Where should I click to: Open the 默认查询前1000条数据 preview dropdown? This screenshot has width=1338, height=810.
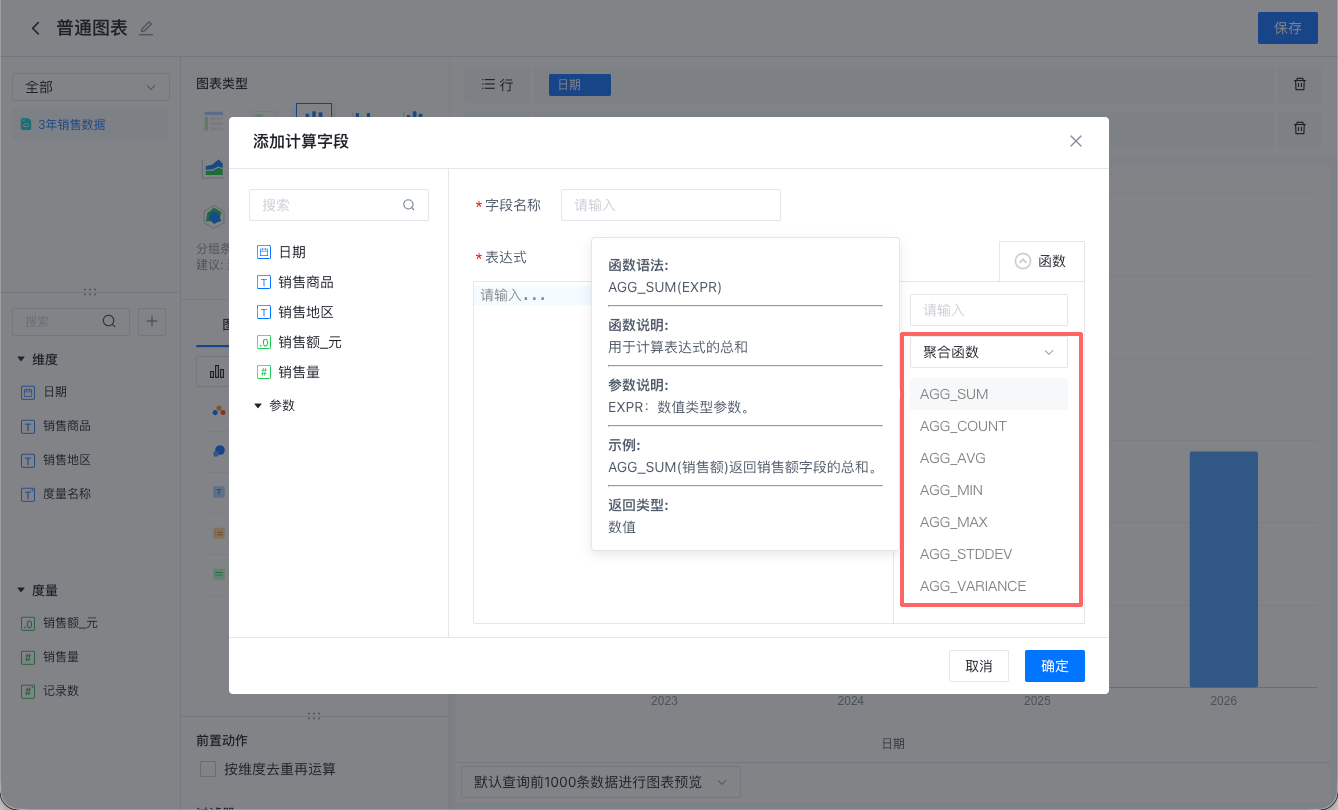point(600,782)
